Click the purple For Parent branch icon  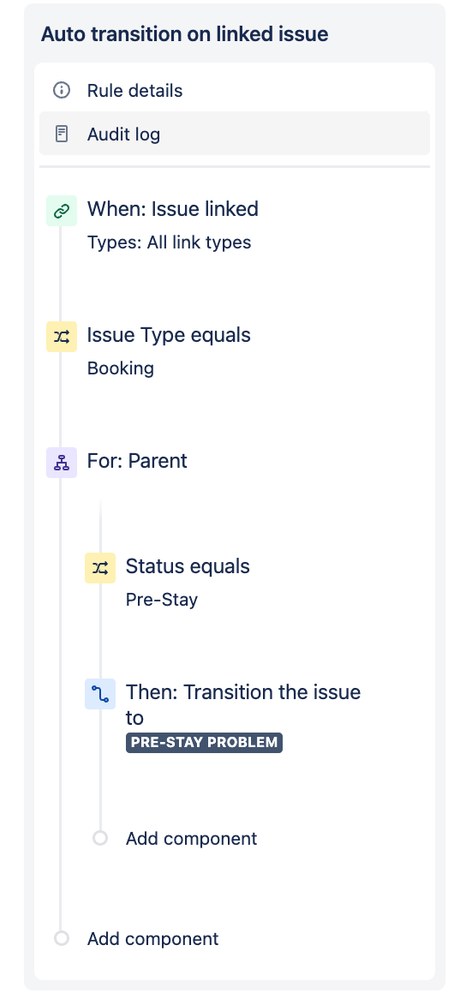coord(61,463)
